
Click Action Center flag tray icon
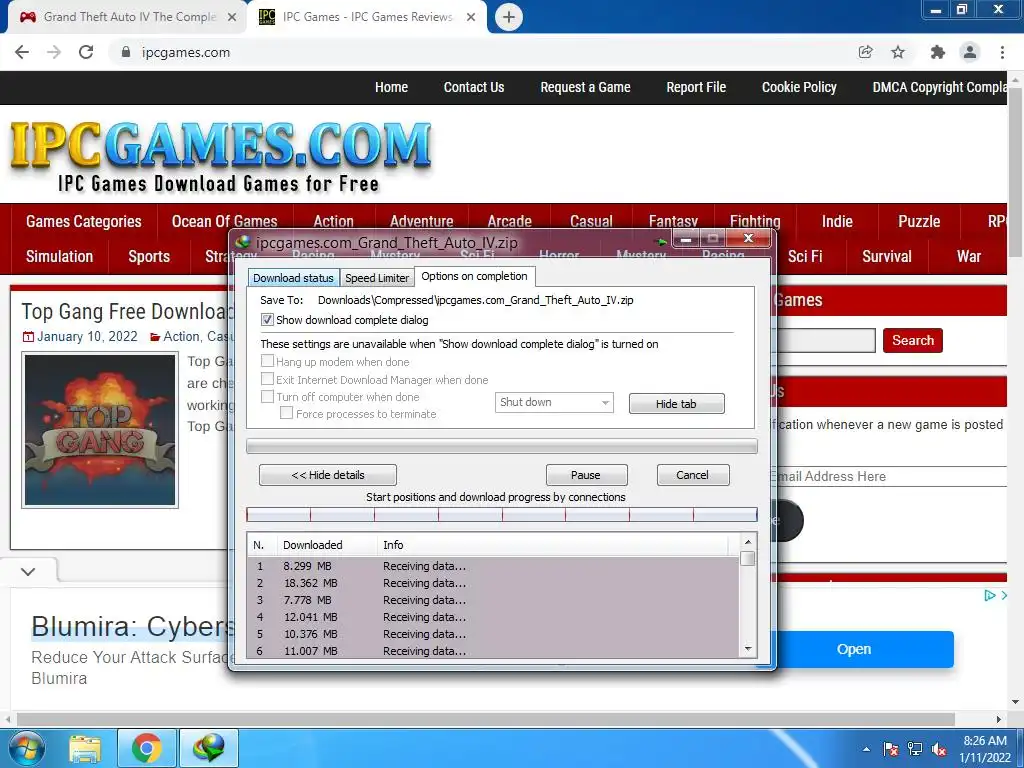pos(890,749)
